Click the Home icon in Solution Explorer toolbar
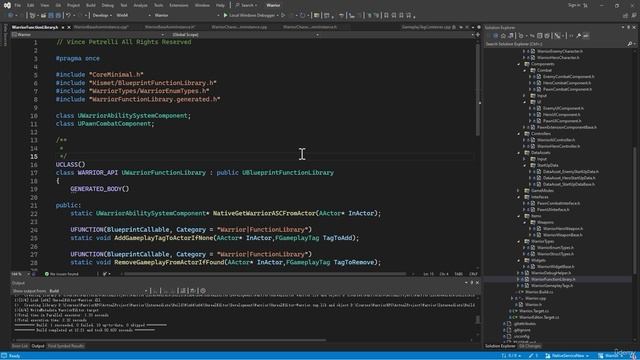640x360 pixels. click(x=503, y=36)
